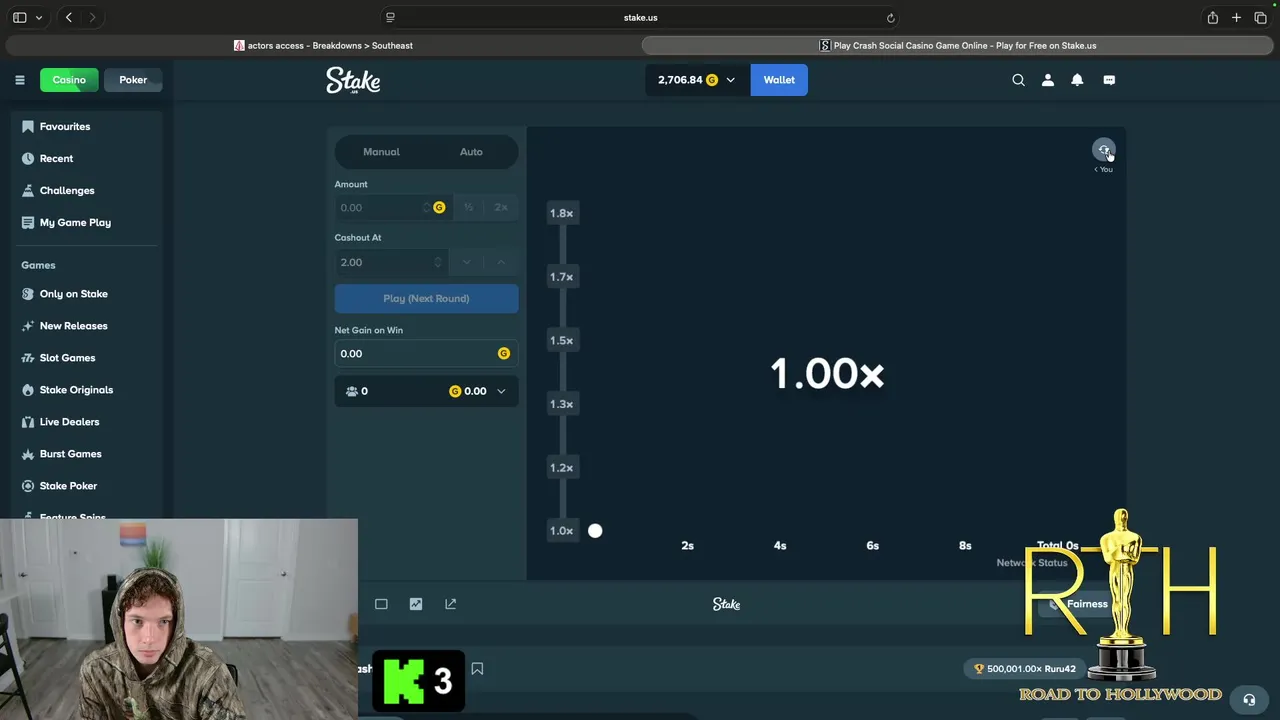Open Fairness info
Image resolution: width=1280 pixels, height=720 pixels.
(x=1080, y=604)
